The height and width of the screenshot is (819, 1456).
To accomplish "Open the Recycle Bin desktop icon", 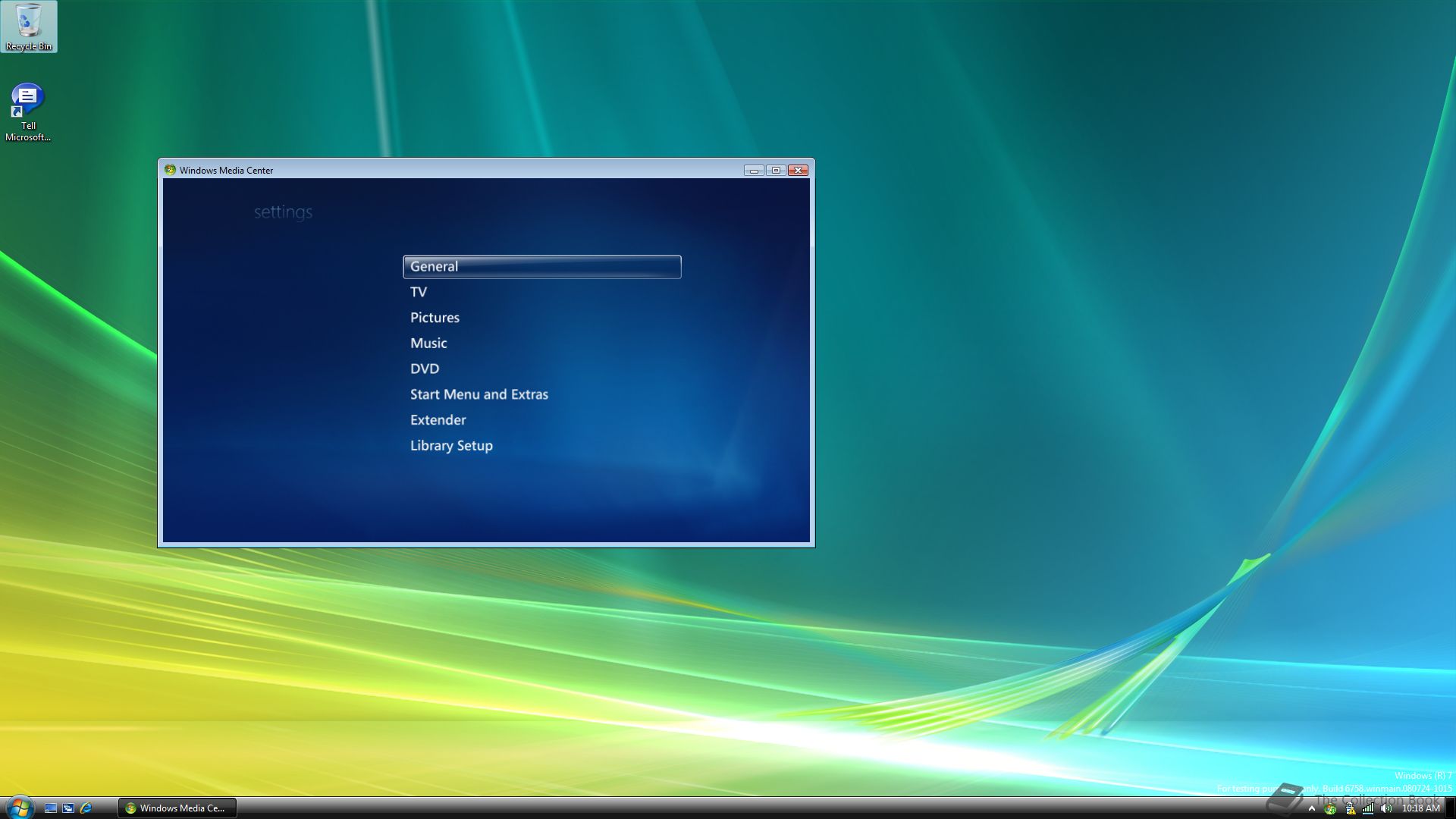I will 29,27.
